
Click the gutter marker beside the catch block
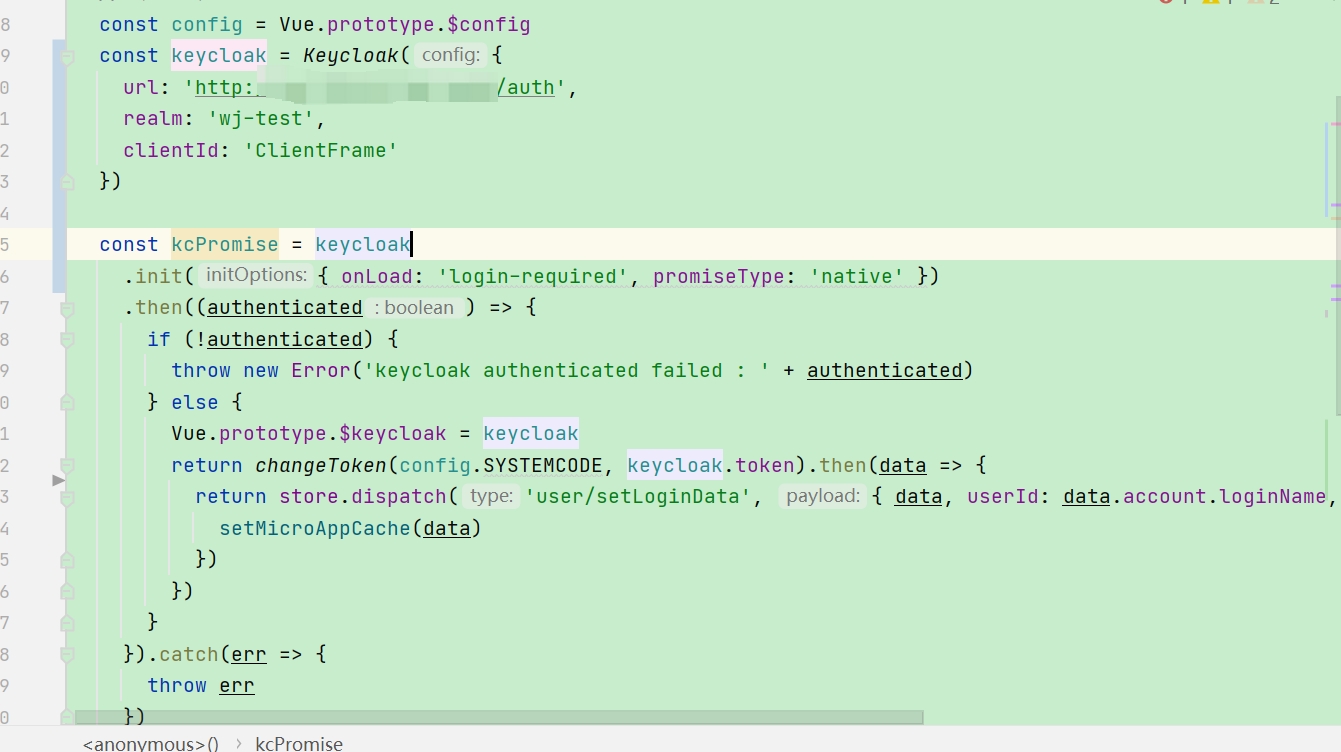tap(67, 654)
